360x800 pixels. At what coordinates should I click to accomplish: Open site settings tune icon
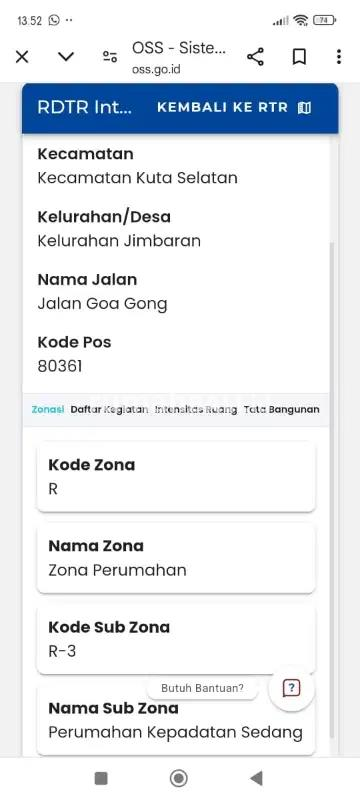click(x=110, y=57)
